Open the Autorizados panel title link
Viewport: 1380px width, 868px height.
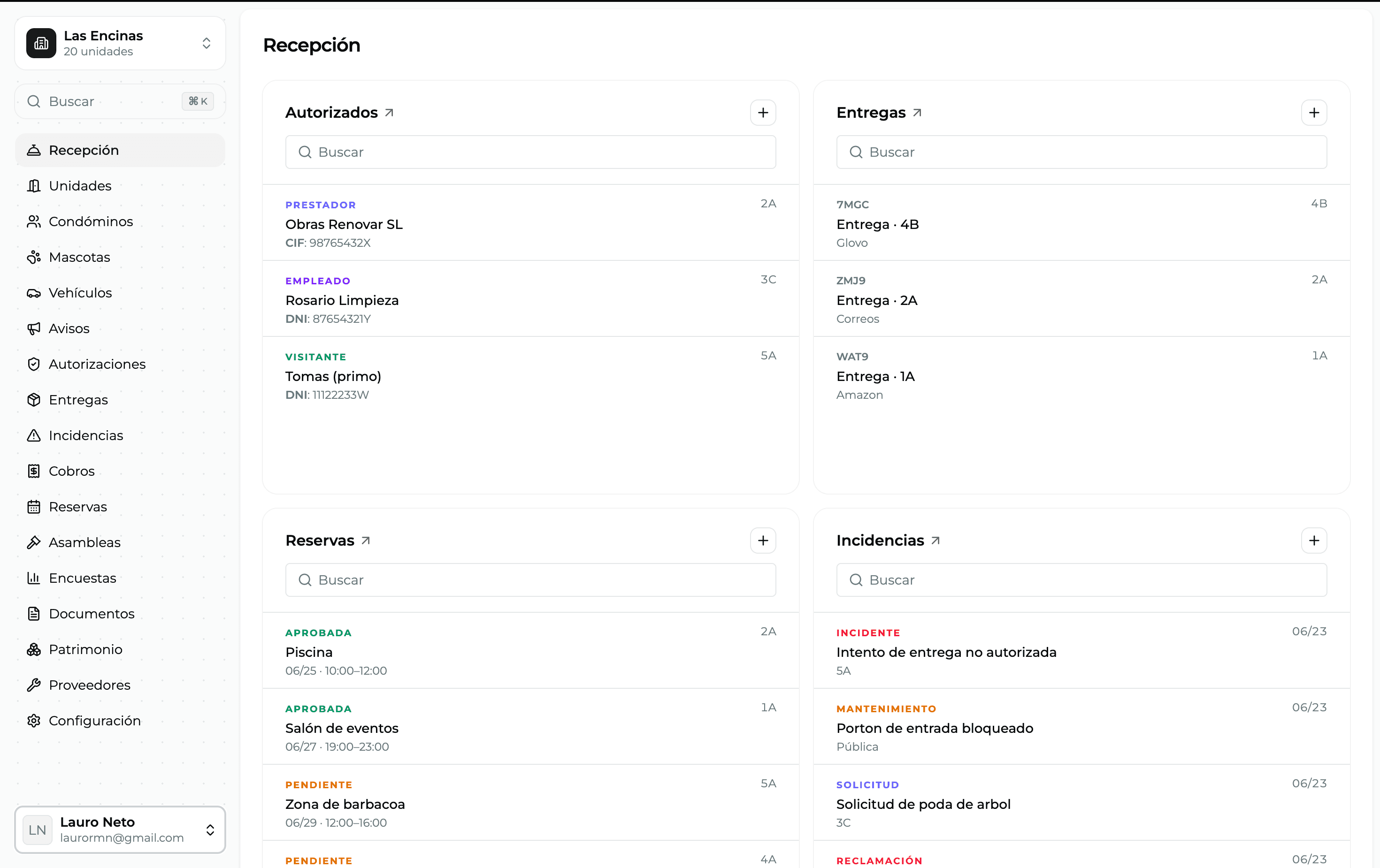click(339, 112)
